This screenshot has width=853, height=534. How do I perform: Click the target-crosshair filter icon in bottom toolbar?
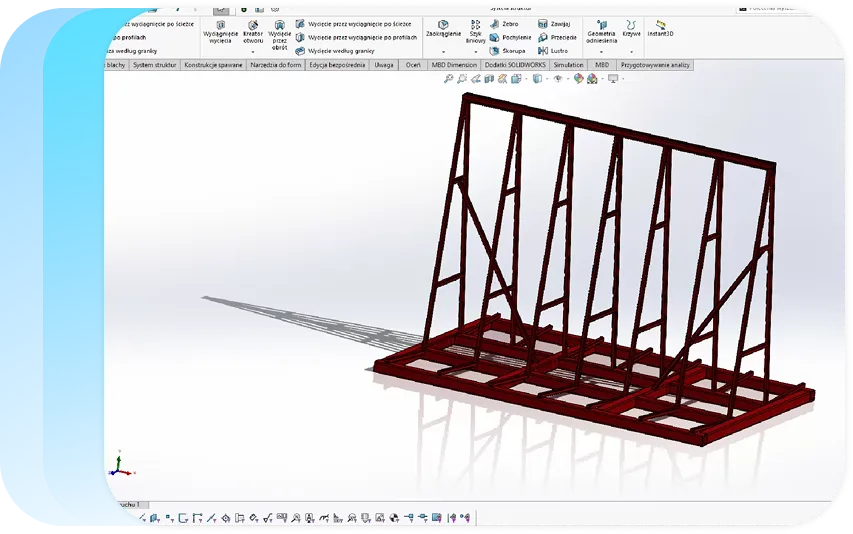coord(226,518)
